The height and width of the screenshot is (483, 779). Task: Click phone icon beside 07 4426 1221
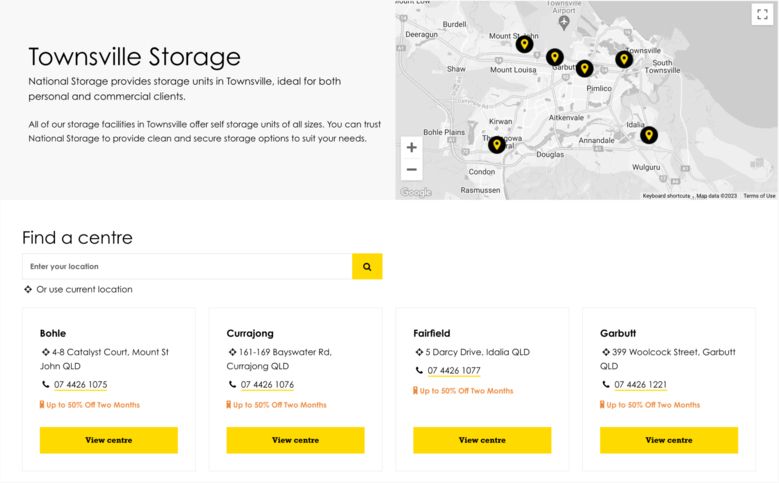point(606,384)
